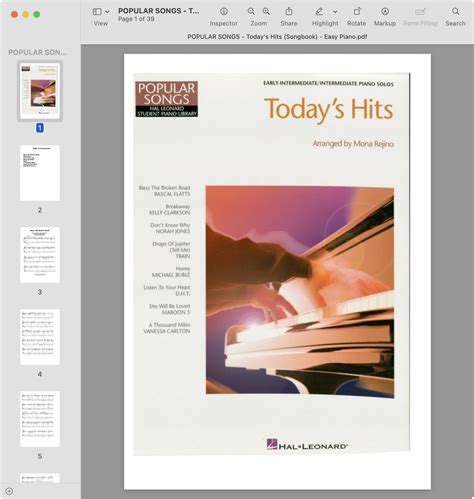The width and height of the screenshot is (474, 499).
Task: Zoom in with the plus magnifier
Action: tap(266, 11)
